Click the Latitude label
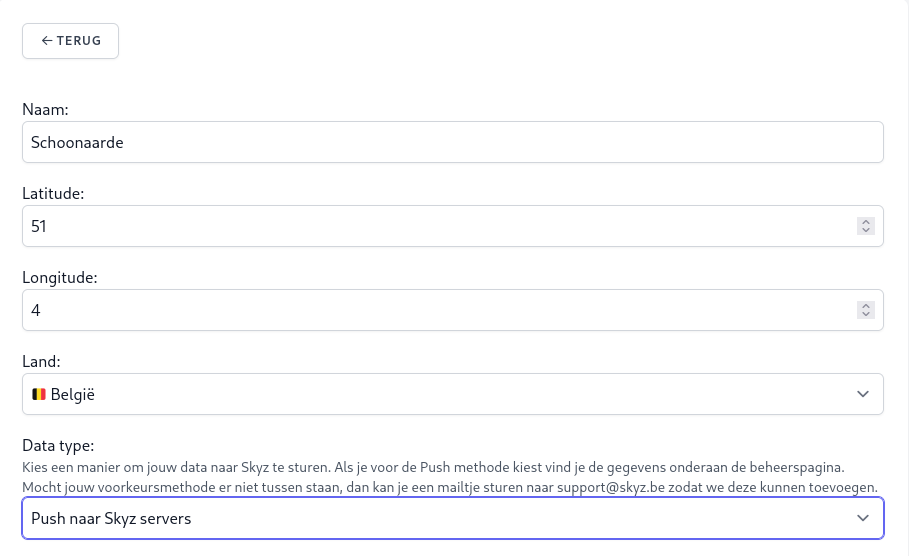909x556 pixels. 52,193
